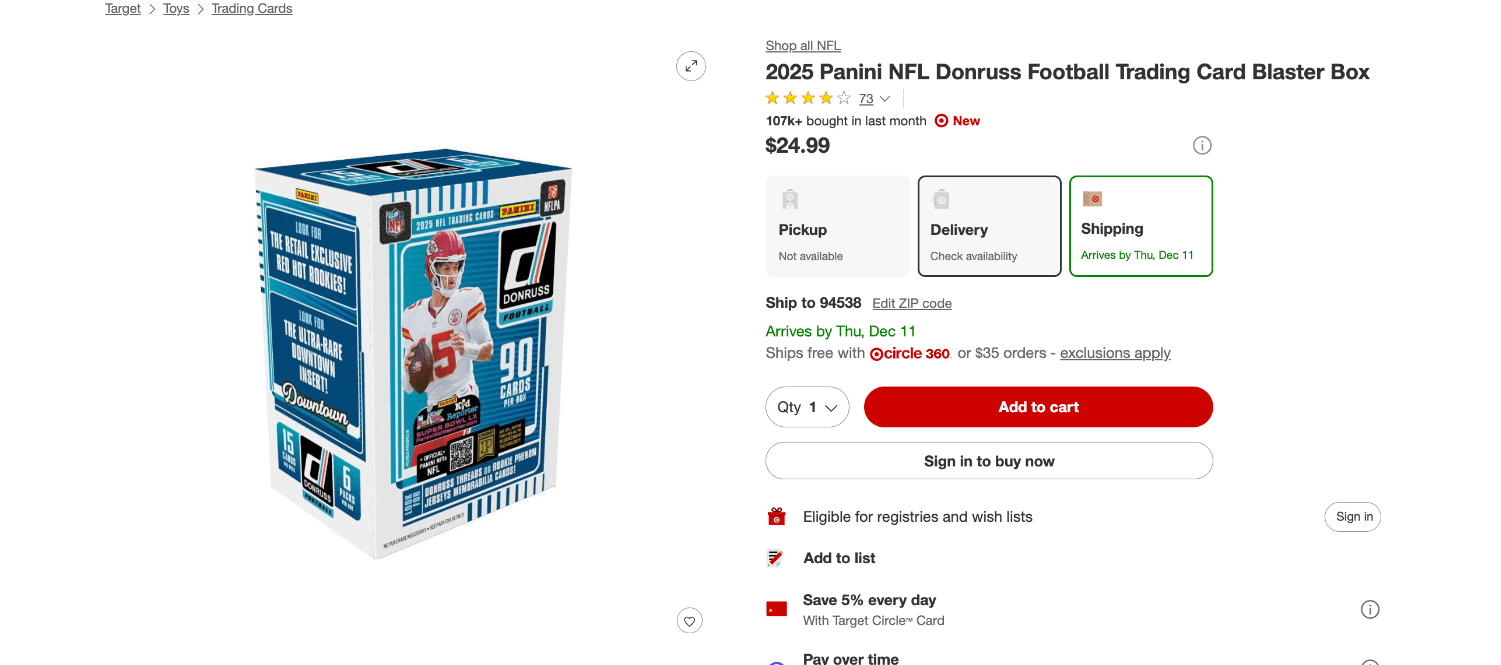
Task: Click the heart favorite icon
Action: click(689, 621)
